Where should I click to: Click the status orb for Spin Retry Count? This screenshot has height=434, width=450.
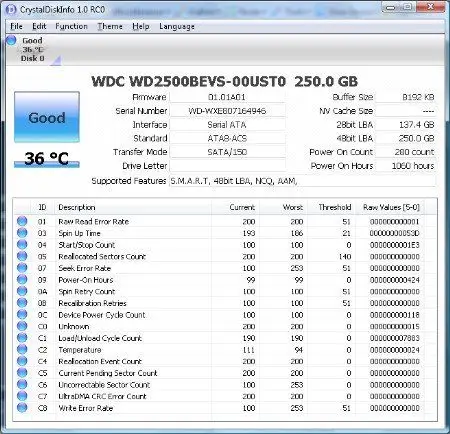pos(22,291)
